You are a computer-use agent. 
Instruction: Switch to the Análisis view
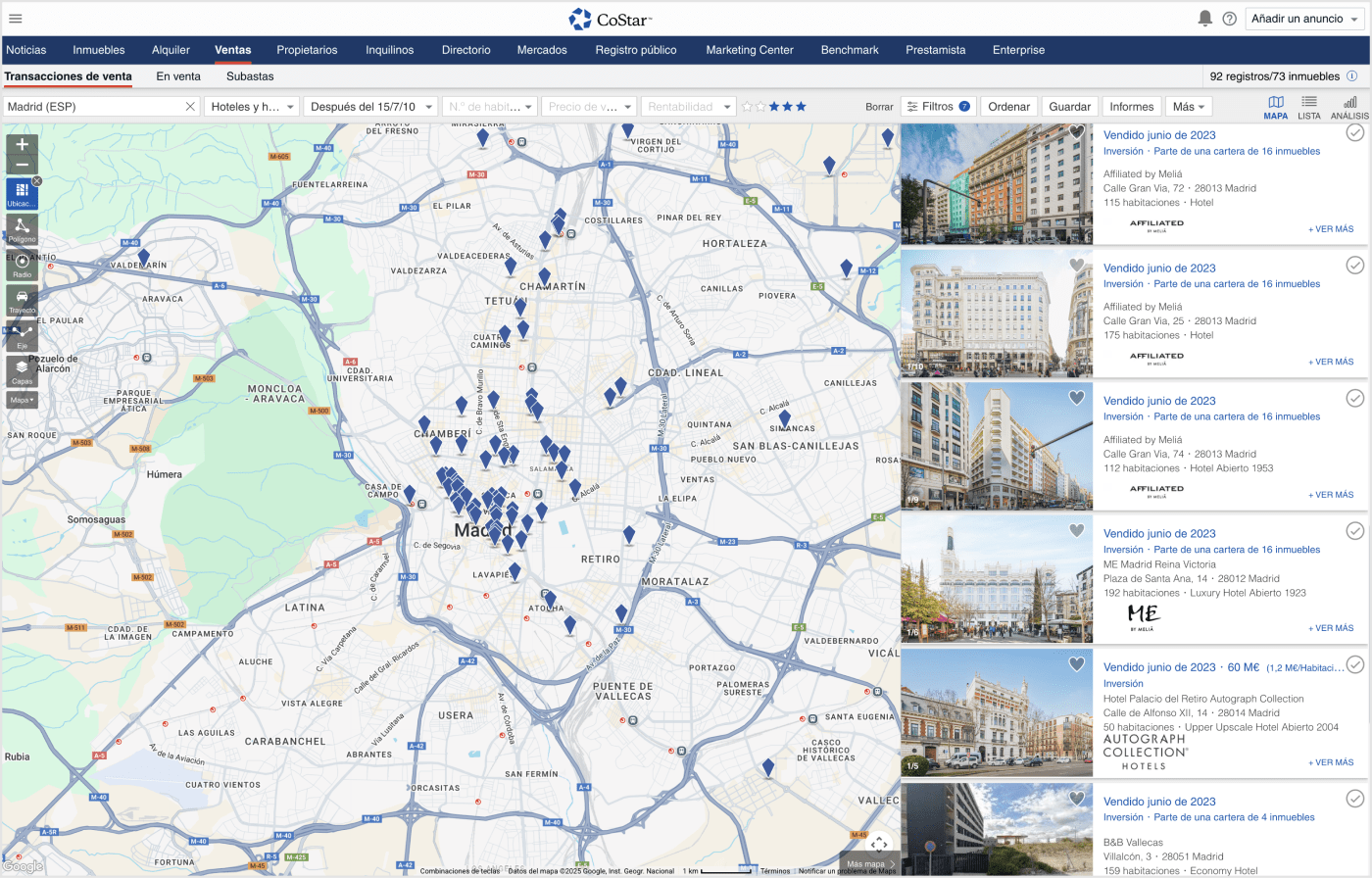point(1349,107)
